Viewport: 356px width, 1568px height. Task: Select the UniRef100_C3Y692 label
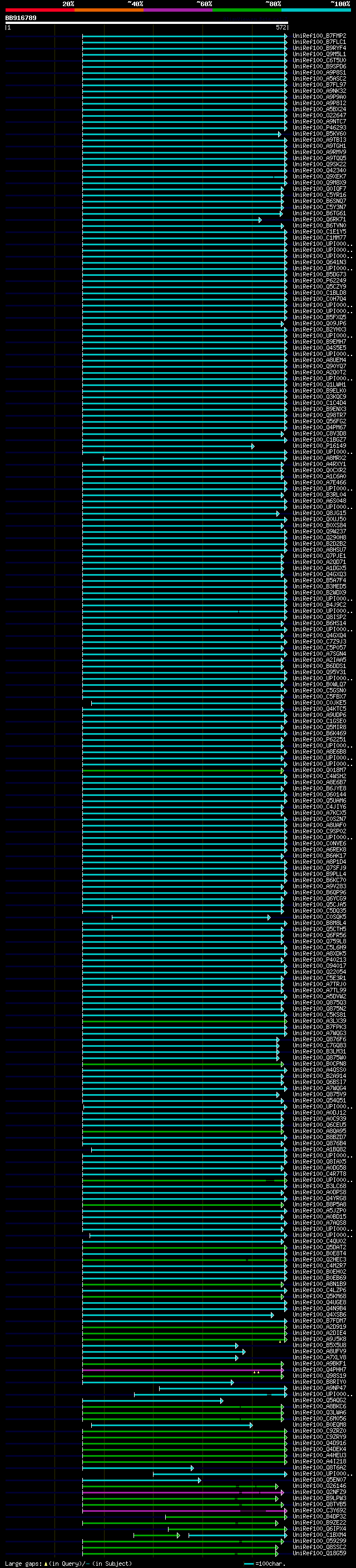pos(319,1510)
